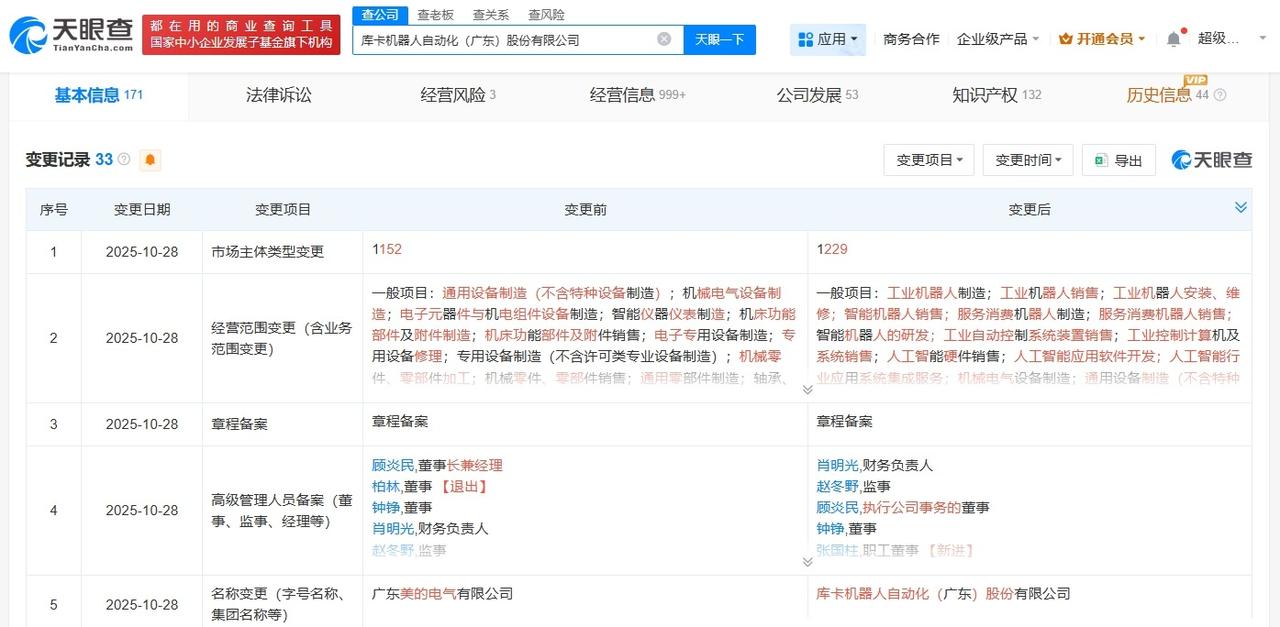
Task: Select the 公司发展 tab
Action: click(817, 95)
